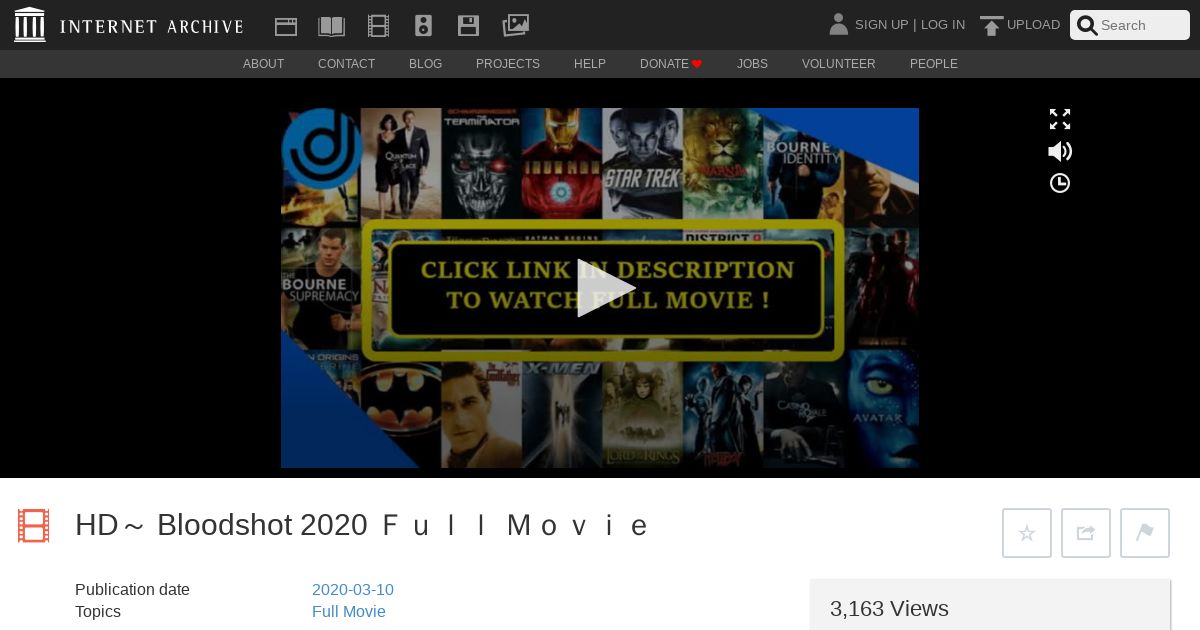This screenshot has width=1200, height=630.
Task: Open the Internet Archive home logo
Action: pos(129,25)
